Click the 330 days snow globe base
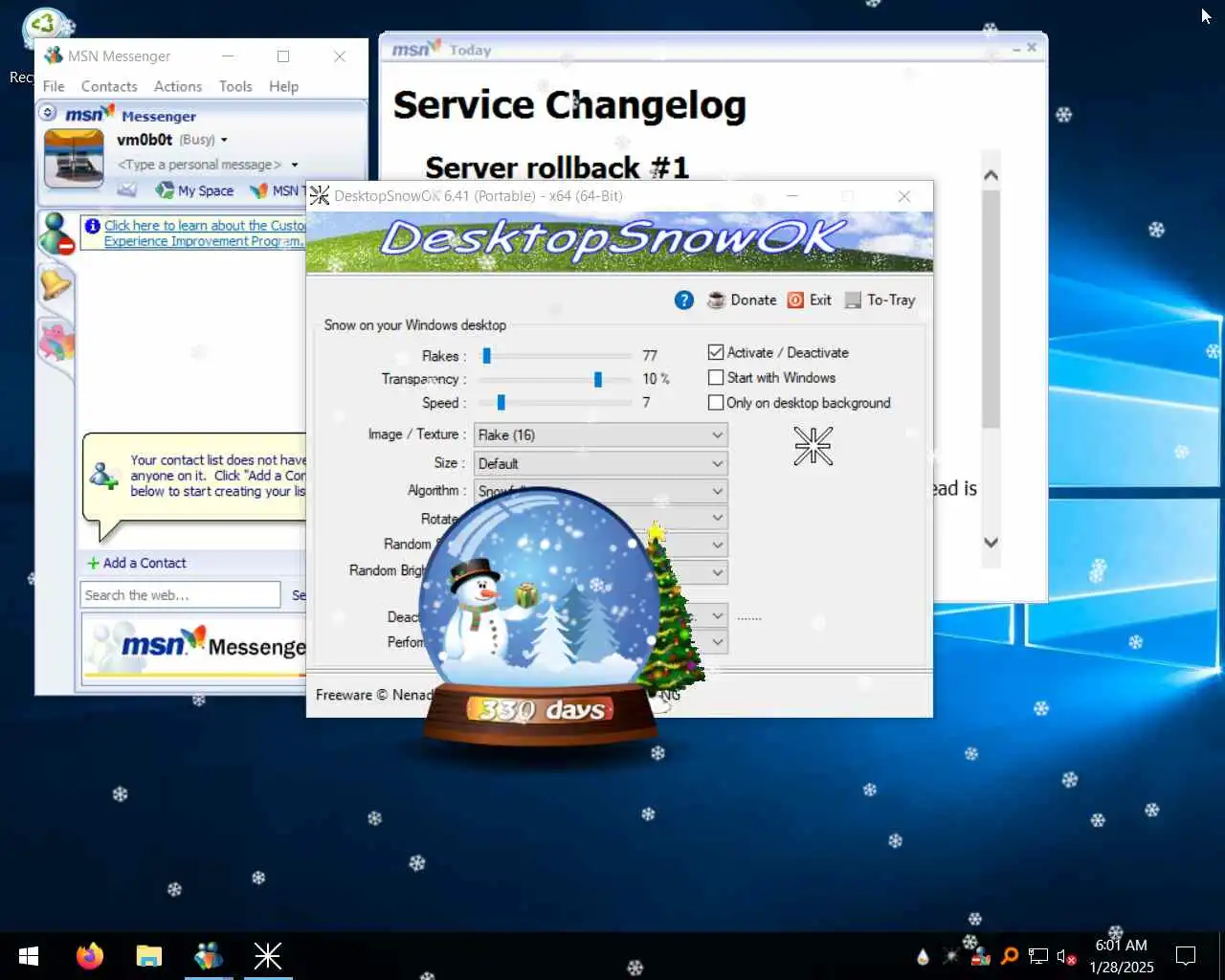Image resolution: width=1225 pixels, height=980 pixels. pyautogui.click(x=542, y=711)
